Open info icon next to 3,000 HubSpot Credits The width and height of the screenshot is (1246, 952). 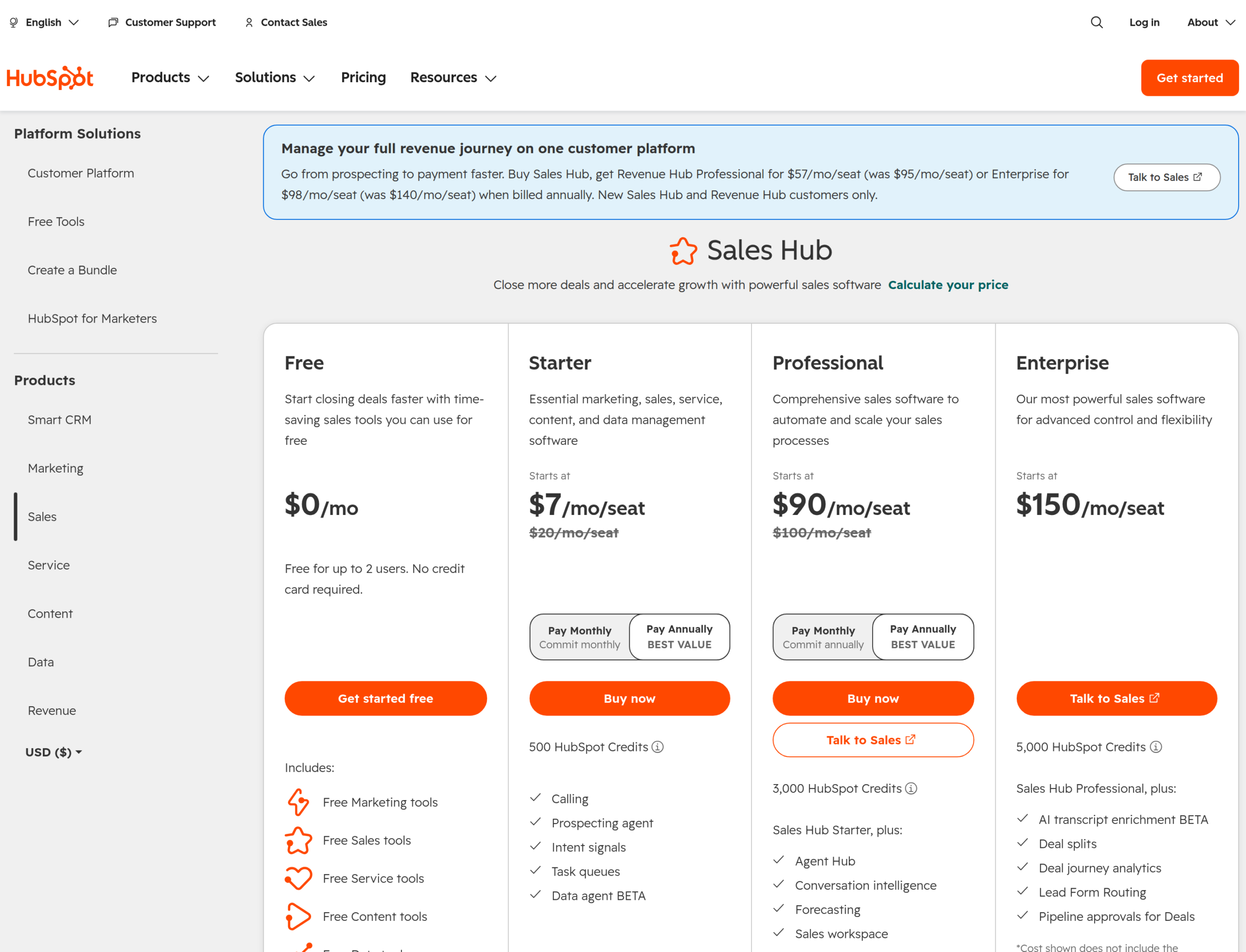coord(911,788)
